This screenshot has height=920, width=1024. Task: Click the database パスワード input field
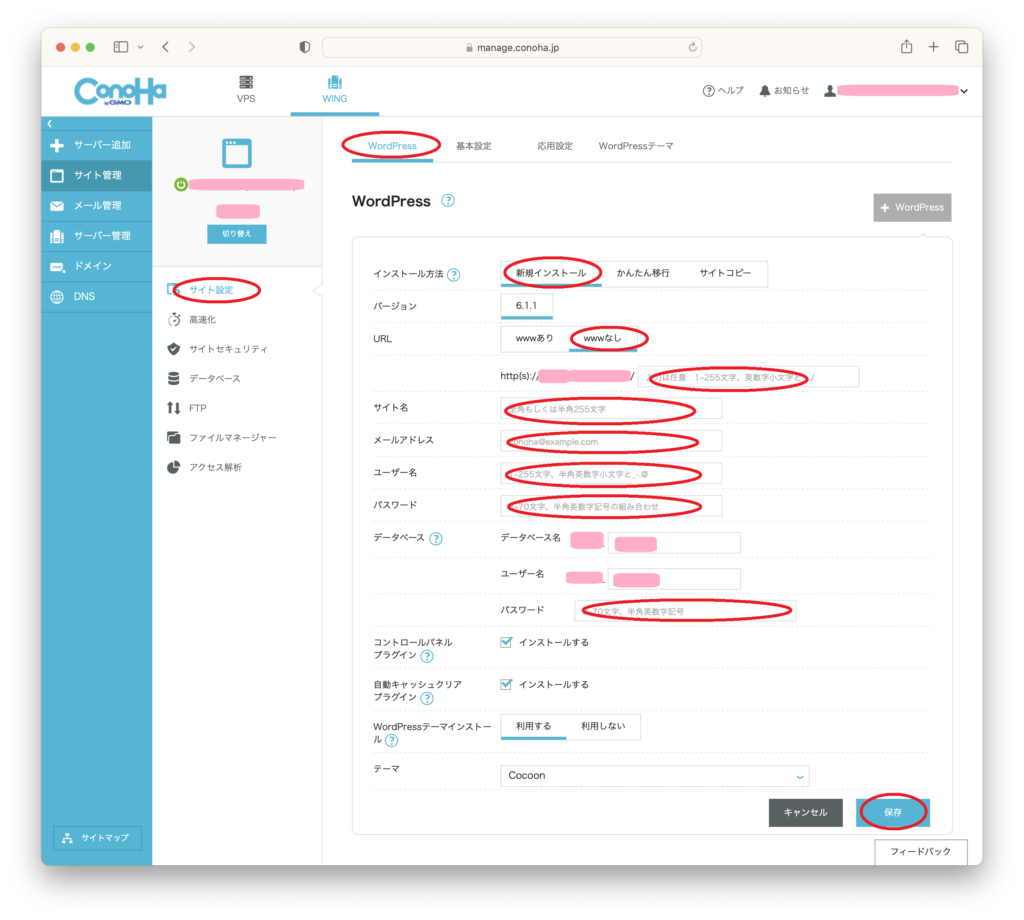tap(685, 611)
